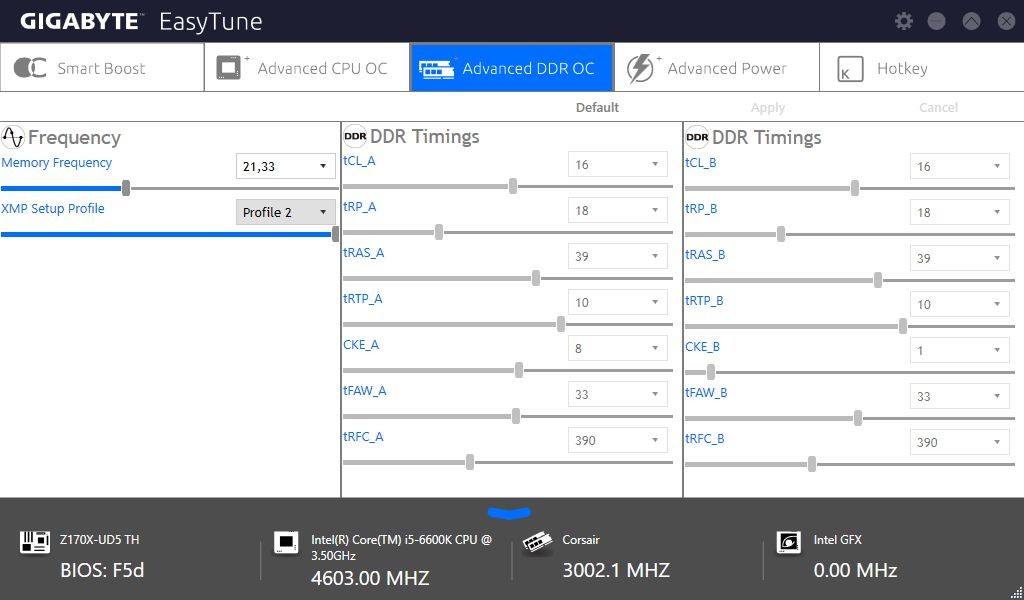The width and height of the screenshot is (1024, 600).
Task: Click the CPU icon beside Intel Core i5-6600K
Action: click(286, 543)
